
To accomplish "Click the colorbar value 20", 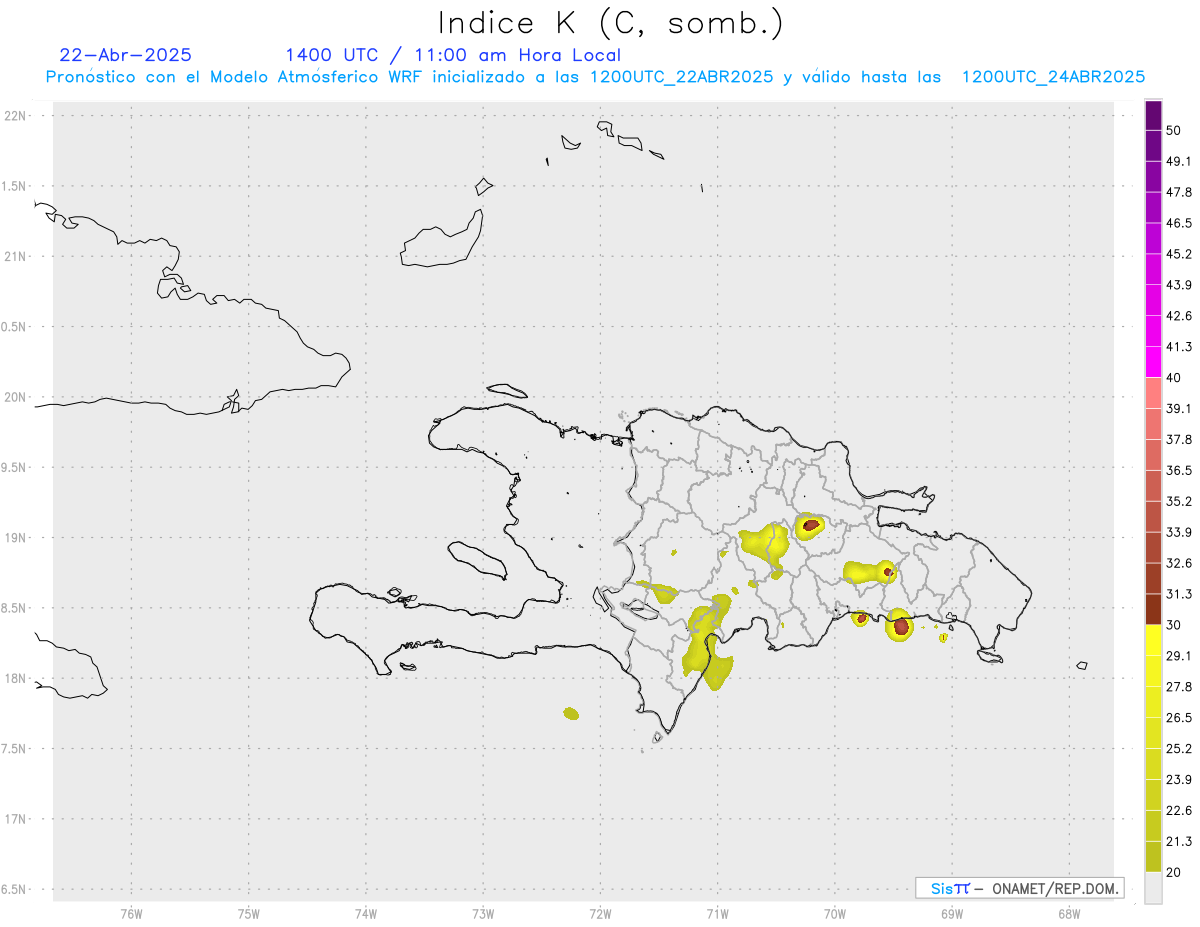I will [1174, 872].
